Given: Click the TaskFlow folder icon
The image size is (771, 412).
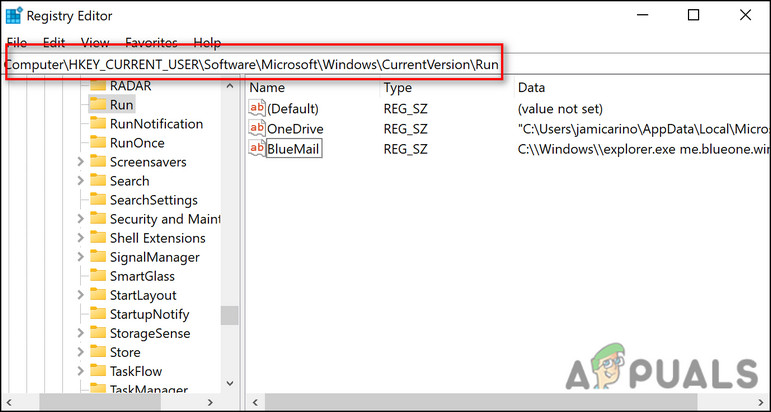Looking at the screenshot, I should click(98, 371).
